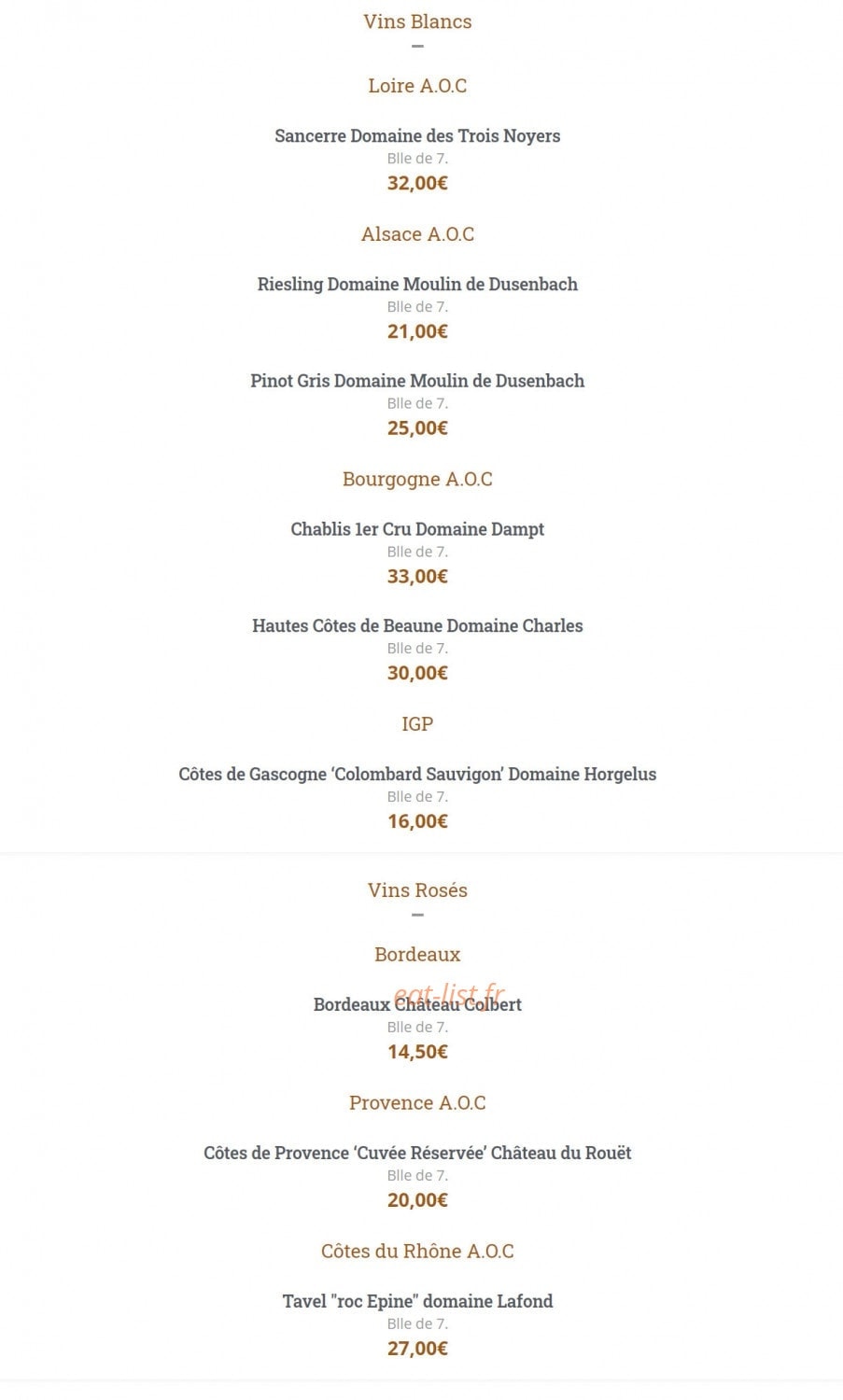
Task: Open Riesling Domaine Moulin de Dusenbach
Action: pos(417,285)
